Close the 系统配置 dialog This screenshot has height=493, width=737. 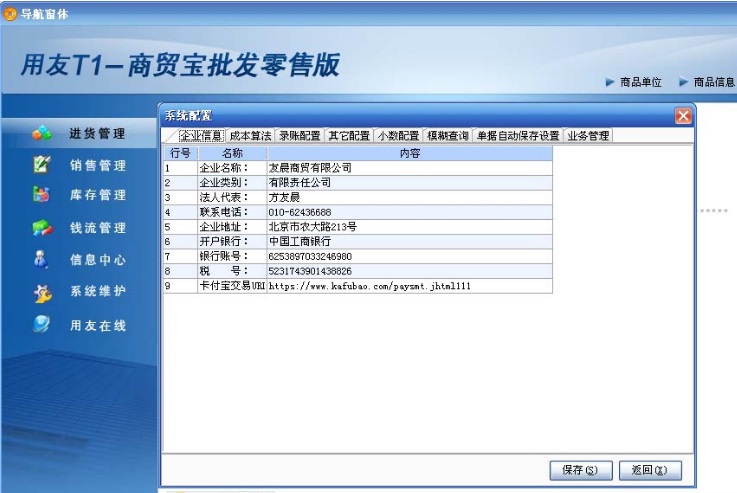click(683, 116)
